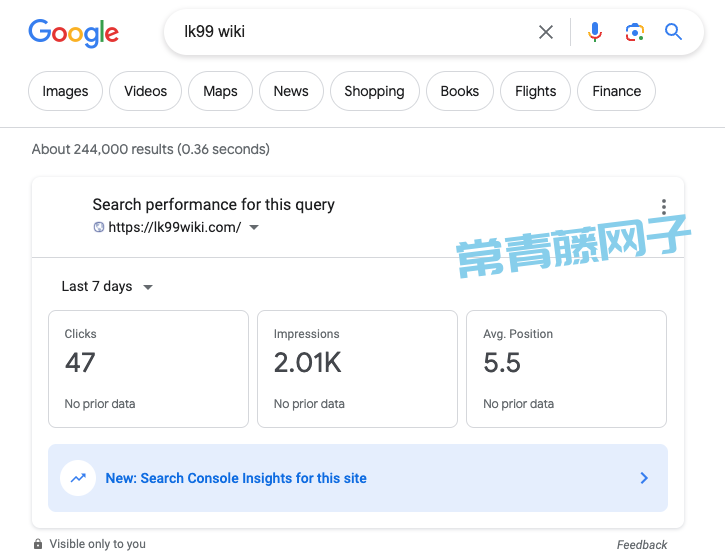Switch to the Images filter
Image resolution: width=725 pixels, height=558 pixels.
pyautogui.click(x=65, y=91)
